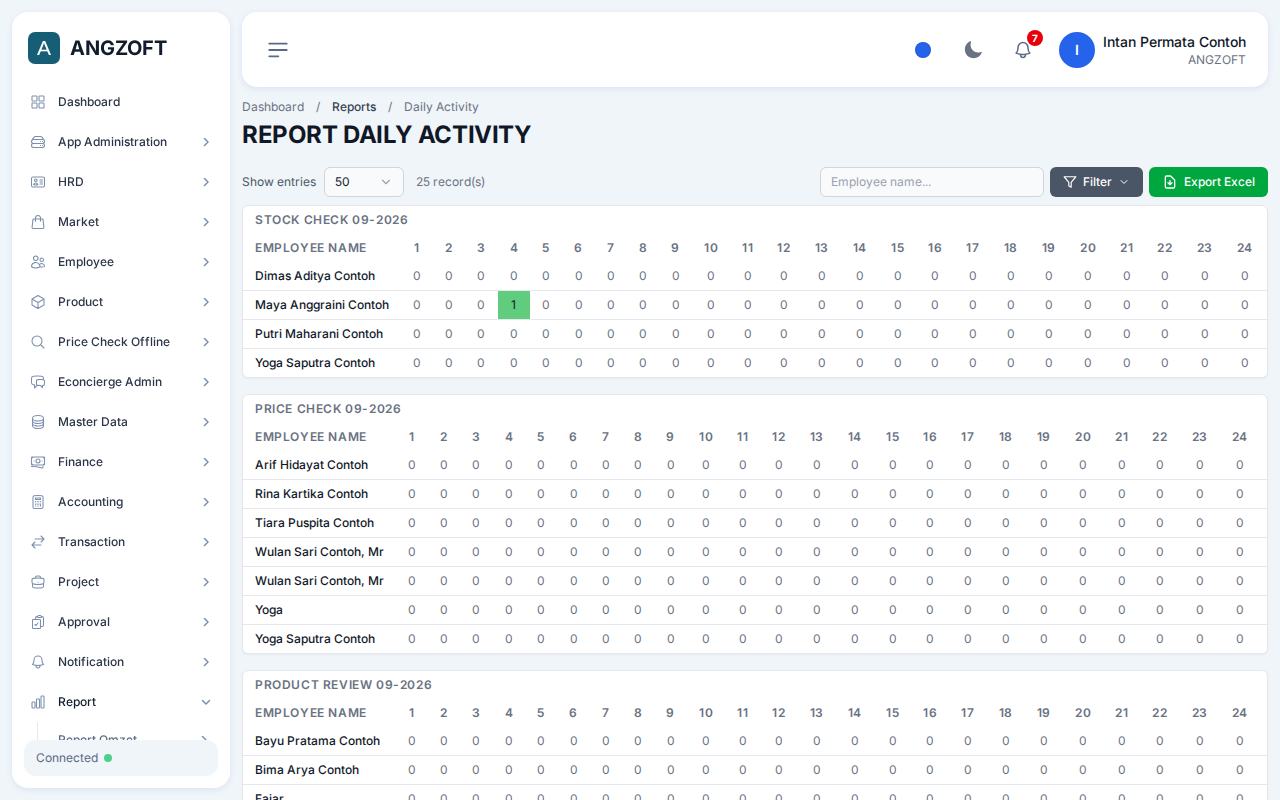Switch to dark mode moon icon
The height and width of the screenshot is (800, 1280).
coord(973,50)
